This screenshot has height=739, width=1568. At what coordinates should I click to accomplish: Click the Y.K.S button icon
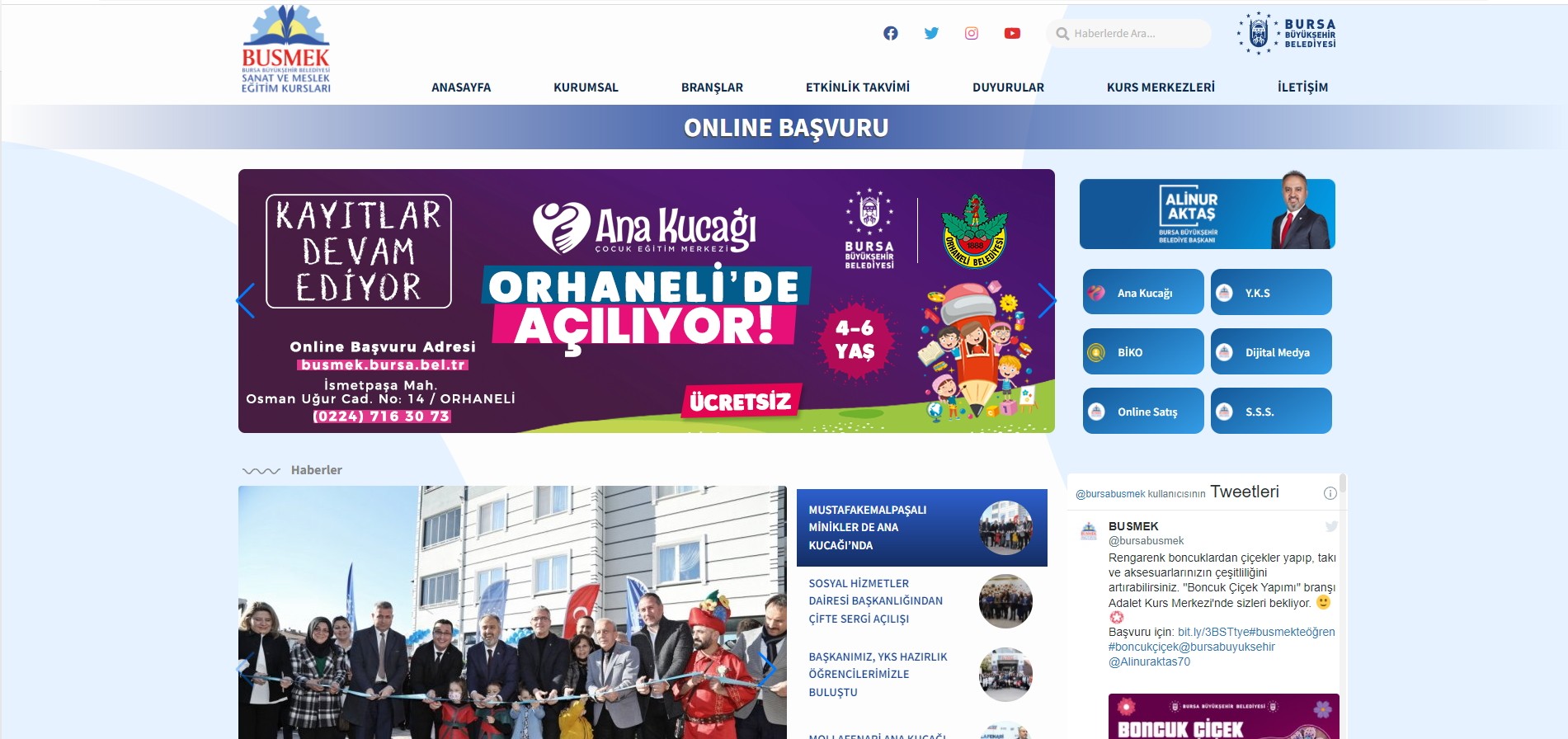pos(1225,293)
